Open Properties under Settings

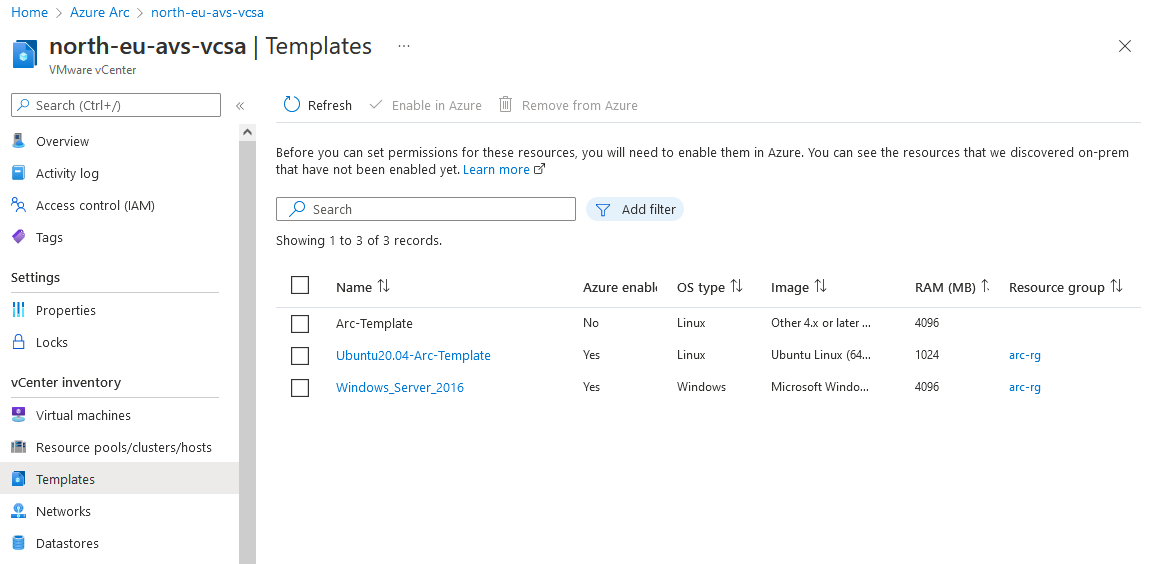65,310
